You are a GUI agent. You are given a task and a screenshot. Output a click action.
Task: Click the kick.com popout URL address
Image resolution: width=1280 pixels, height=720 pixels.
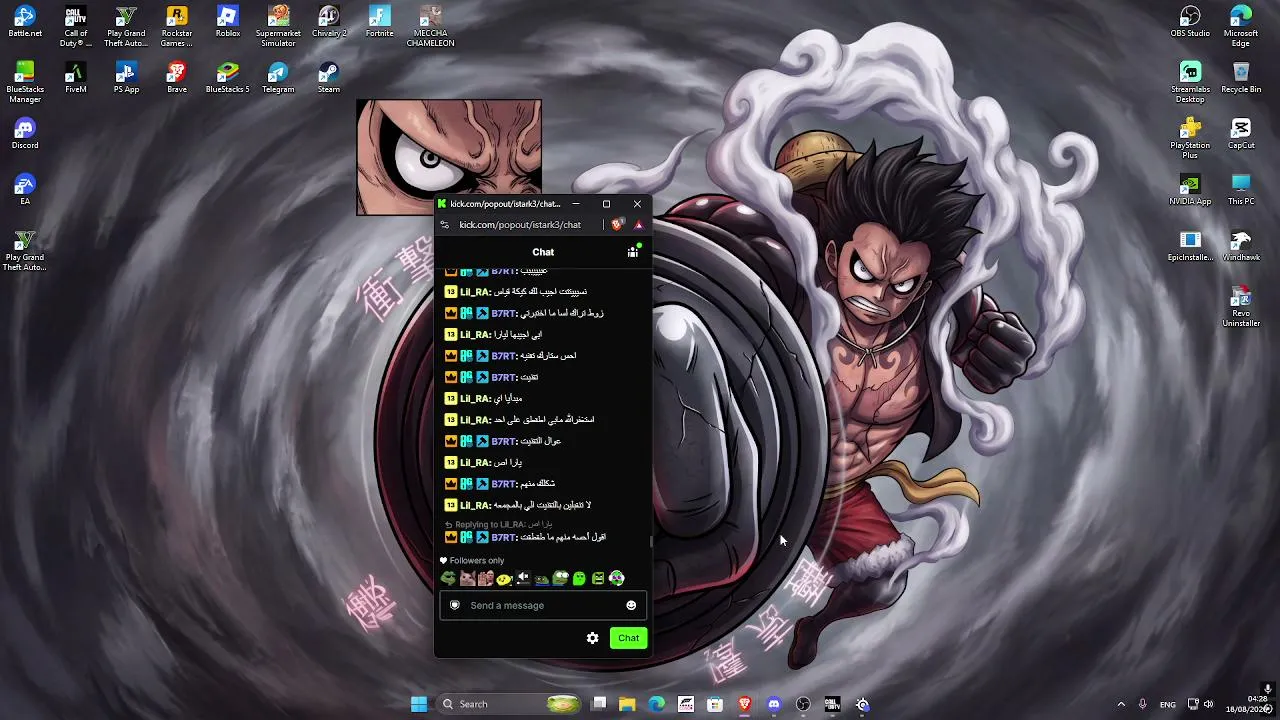point(520,225)
